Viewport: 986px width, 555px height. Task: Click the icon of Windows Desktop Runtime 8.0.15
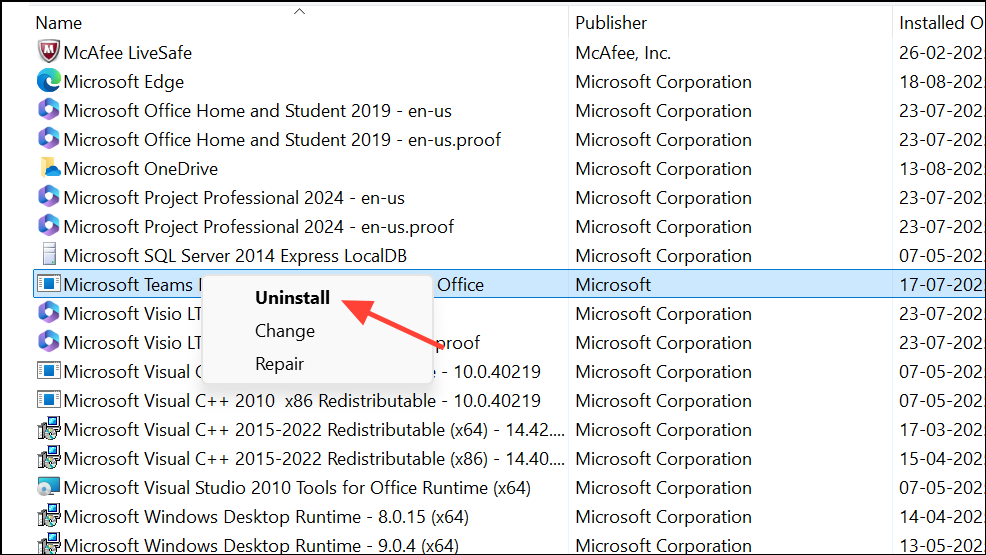tap(48, 516)
